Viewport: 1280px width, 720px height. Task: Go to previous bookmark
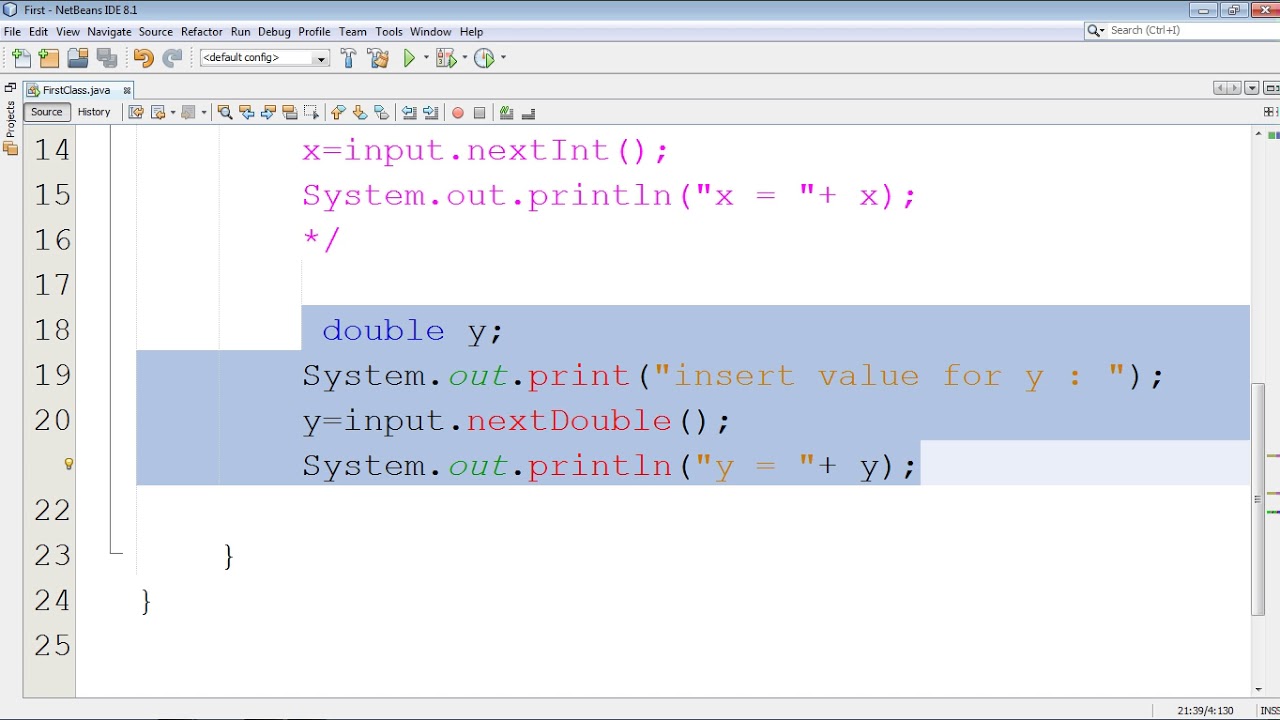(x=338, y=113)
